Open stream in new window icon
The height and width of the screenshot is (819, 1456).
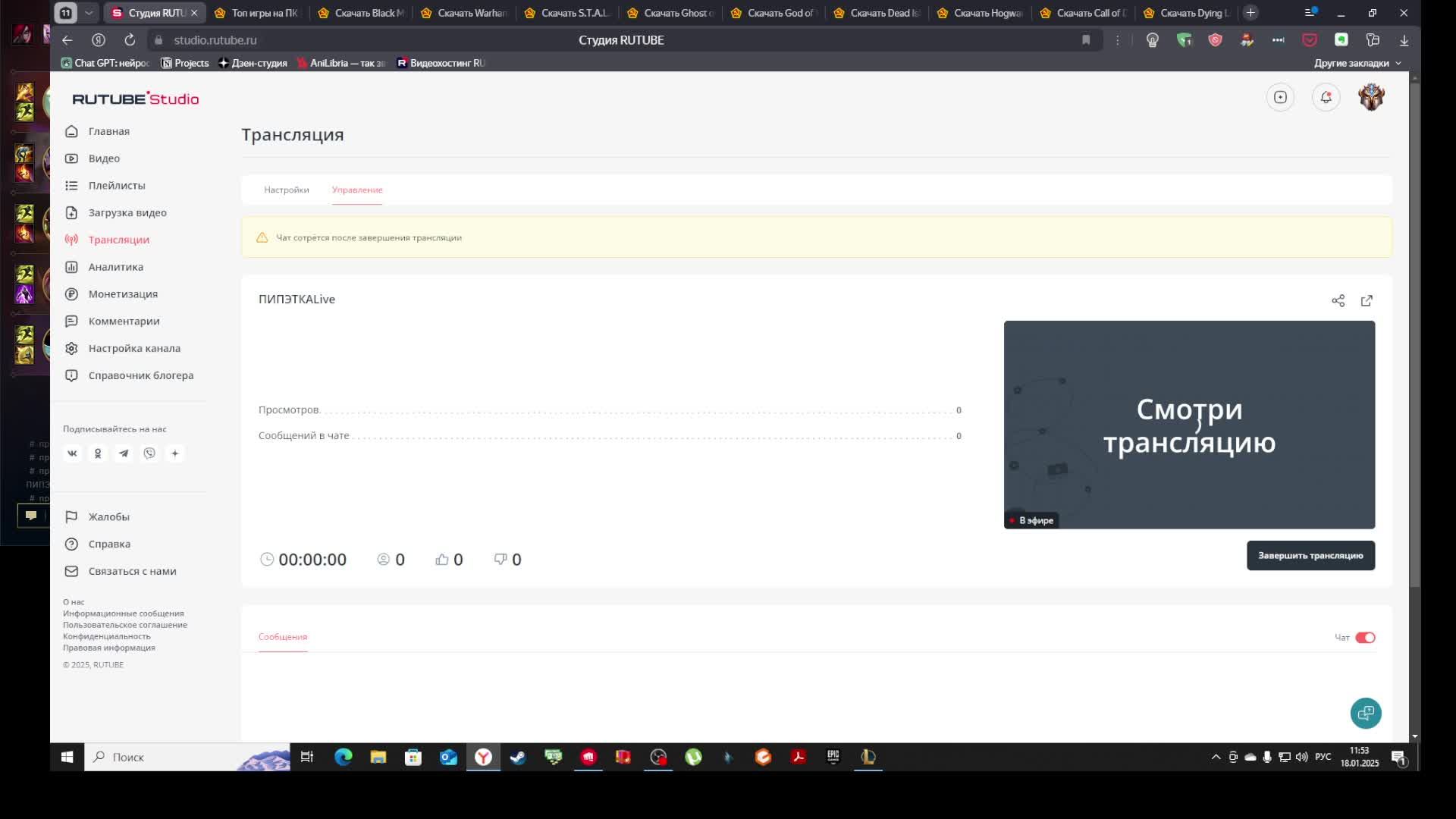(1367, 301)
